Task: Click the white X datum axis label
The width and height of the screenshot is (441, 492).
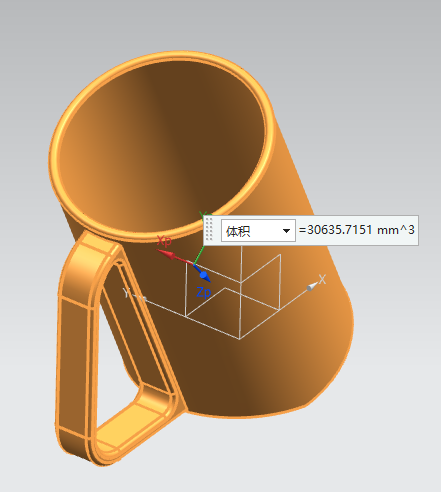Action: pos(322,279)
